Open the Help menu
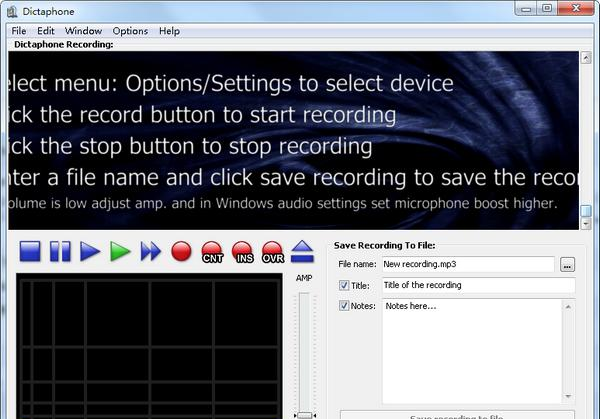This screenshot has width=600, height=419. click(170, 31)
